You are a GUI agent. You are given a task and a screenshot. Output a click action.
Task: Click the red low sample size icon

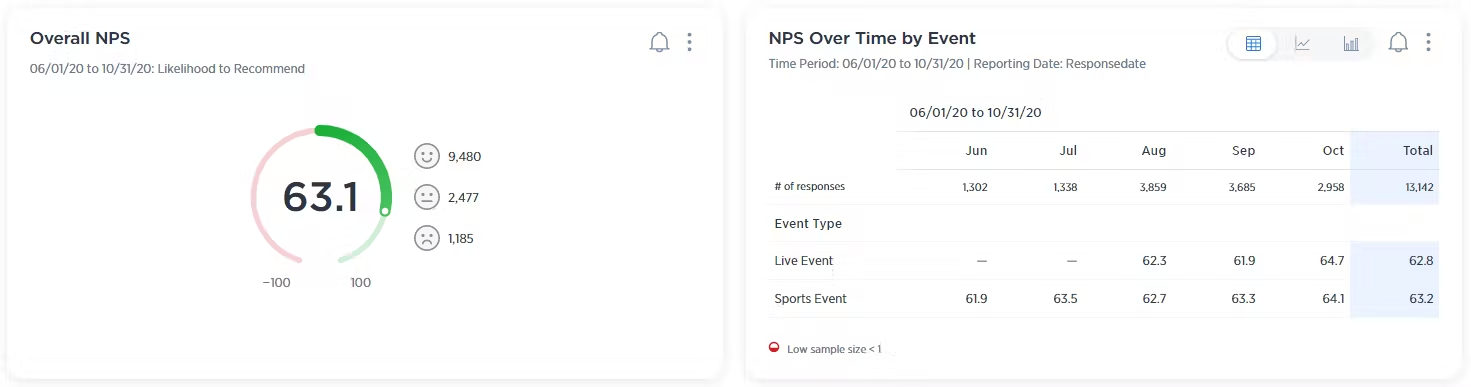pyautogui.click(x=773, y=347)
